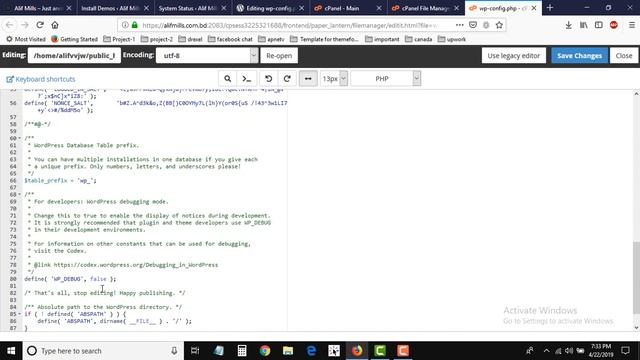Go to the browser home page
This screenshot has width=640, height=360.
coord(55,25)
